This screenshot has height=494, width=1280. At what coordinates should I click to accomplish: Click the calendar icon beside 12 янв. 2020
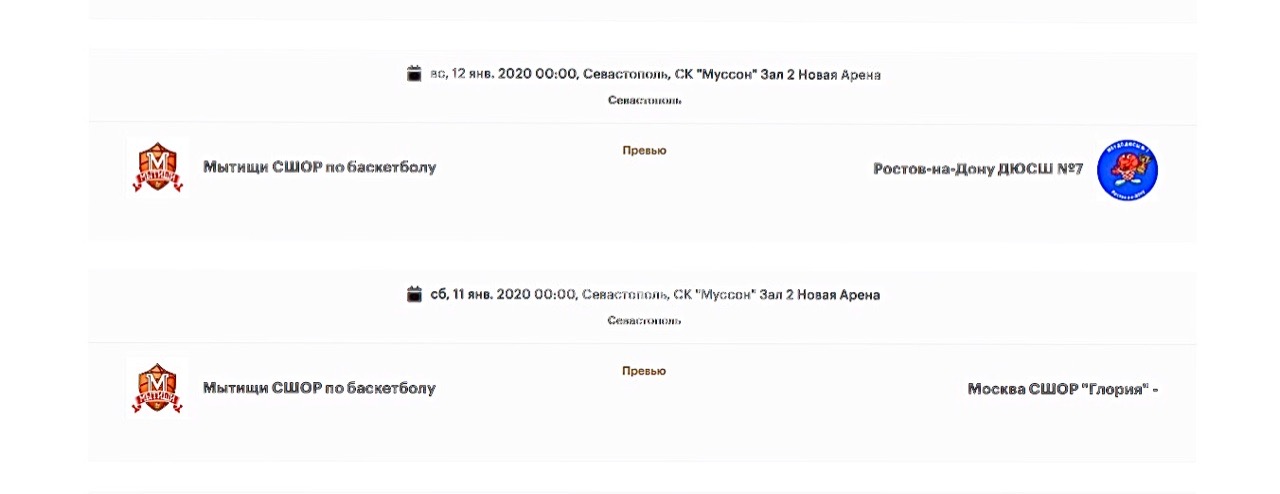(x=414, y=73)
